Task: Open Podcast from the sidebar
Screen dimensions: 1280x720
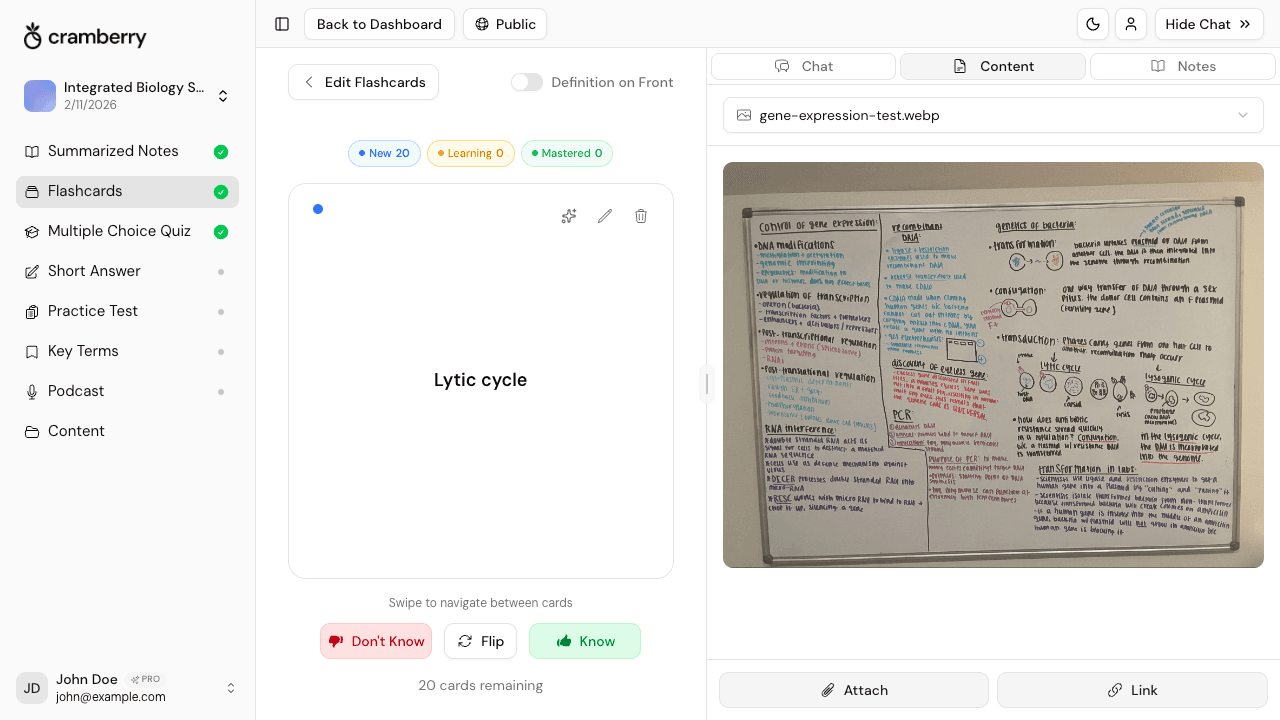Action: coord(75,391)
